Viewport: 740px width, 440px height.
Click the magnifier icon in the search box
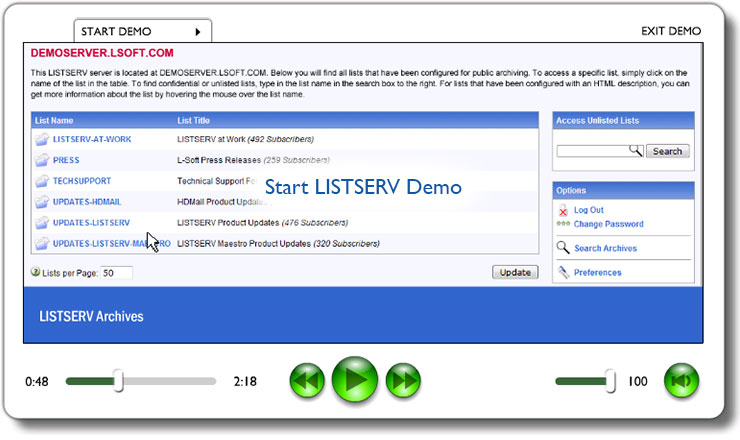click(x=636, y=151)
